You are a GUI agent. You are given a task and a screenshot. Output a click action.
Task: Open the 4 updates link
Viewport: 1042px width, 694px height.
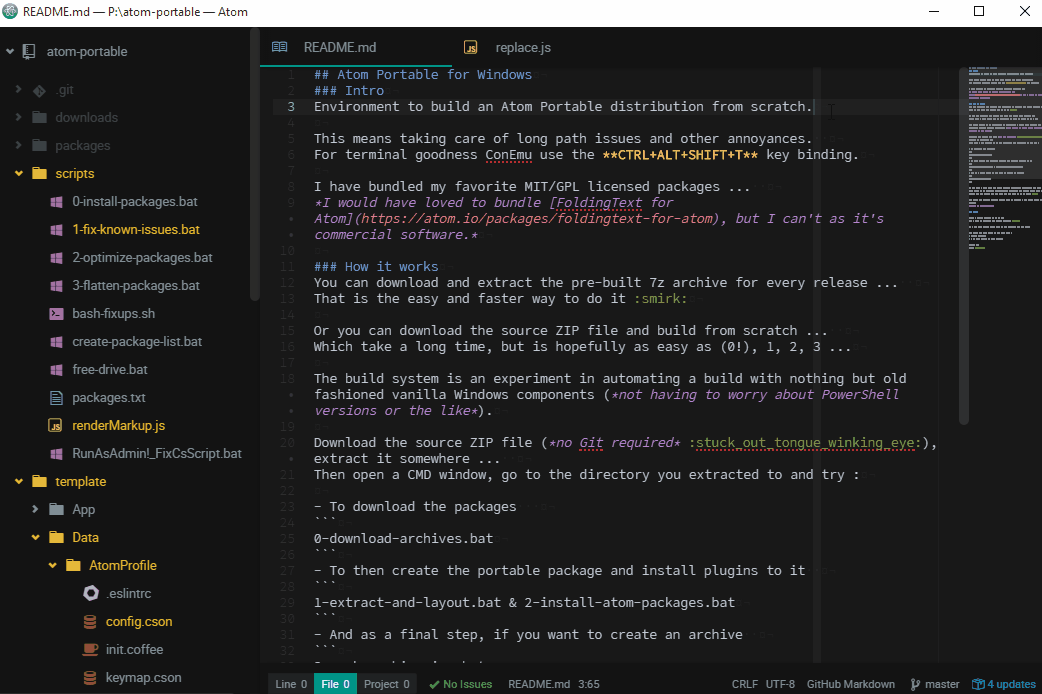click(x=1011, y=684)
